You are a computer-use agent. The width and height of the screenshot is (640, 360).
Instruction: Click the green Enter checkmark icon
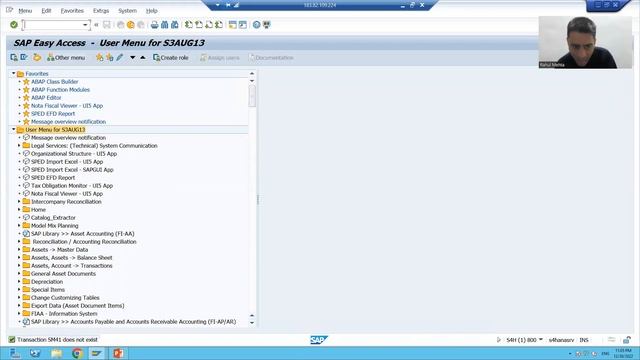click(x=14, y=25)
